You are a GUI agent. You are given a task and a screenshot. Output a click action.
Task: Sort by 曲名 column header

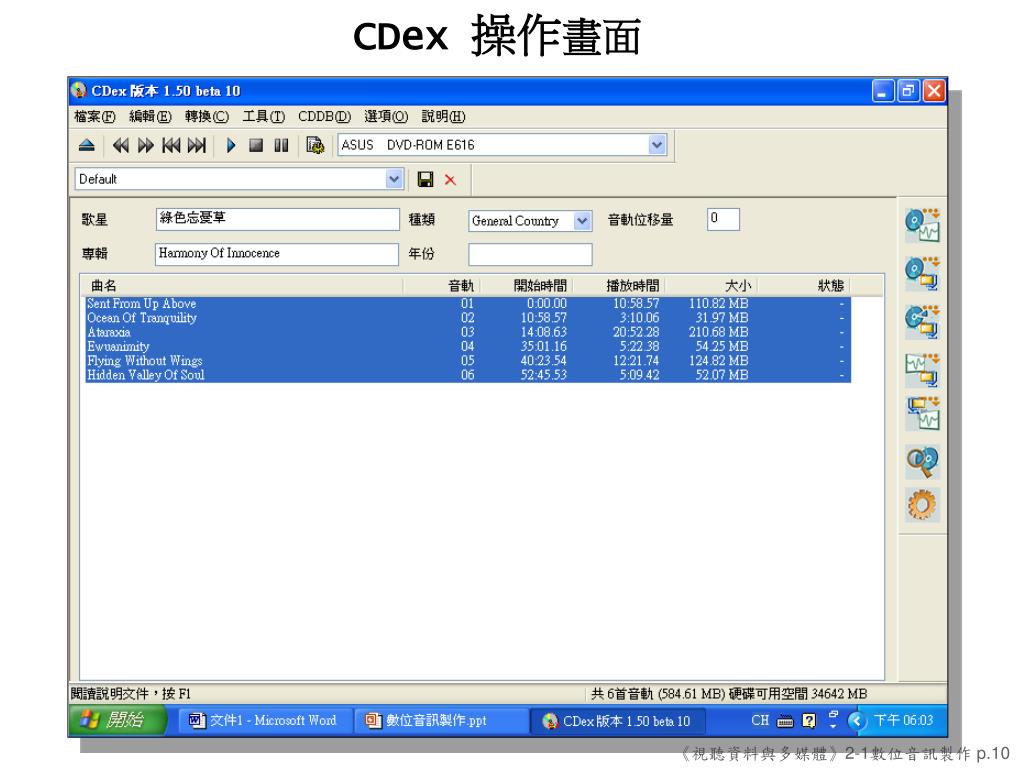tap(241, 285)
